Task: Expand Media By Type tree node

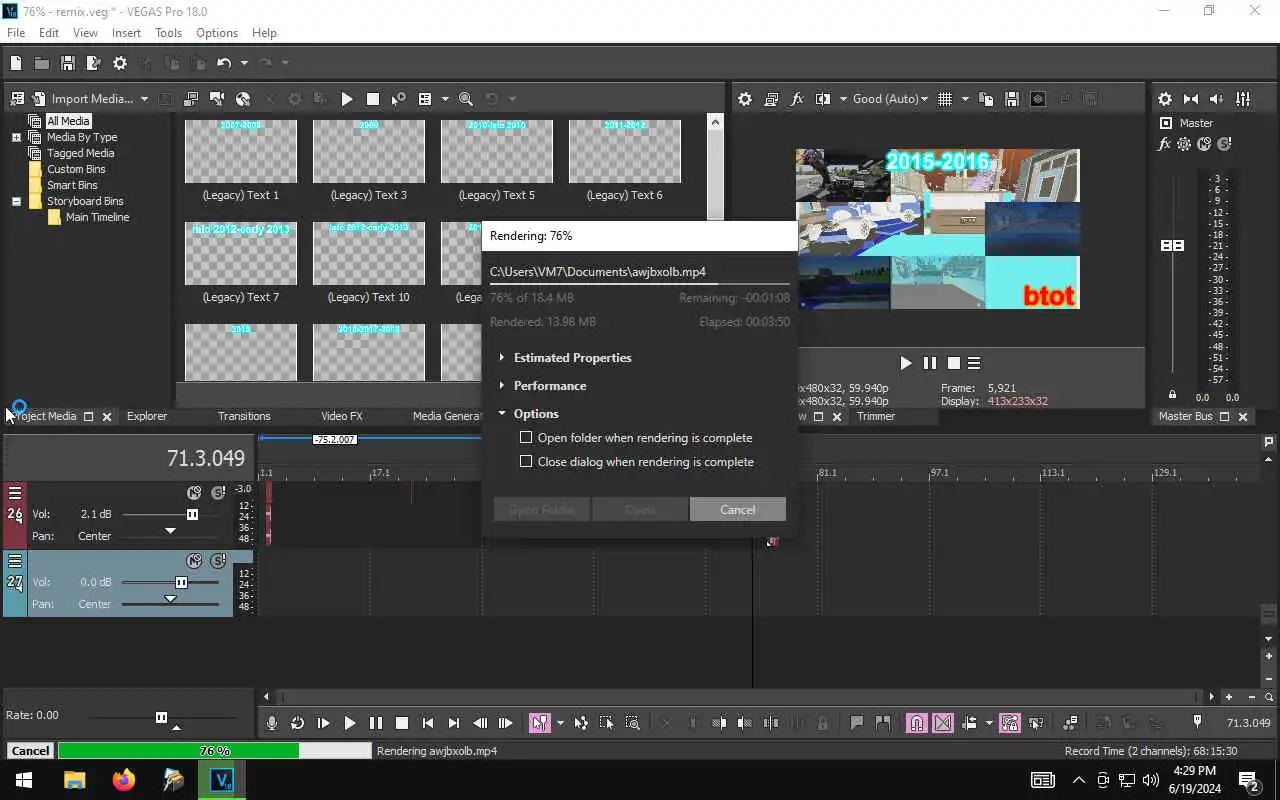Action: [x=16, y=137]
